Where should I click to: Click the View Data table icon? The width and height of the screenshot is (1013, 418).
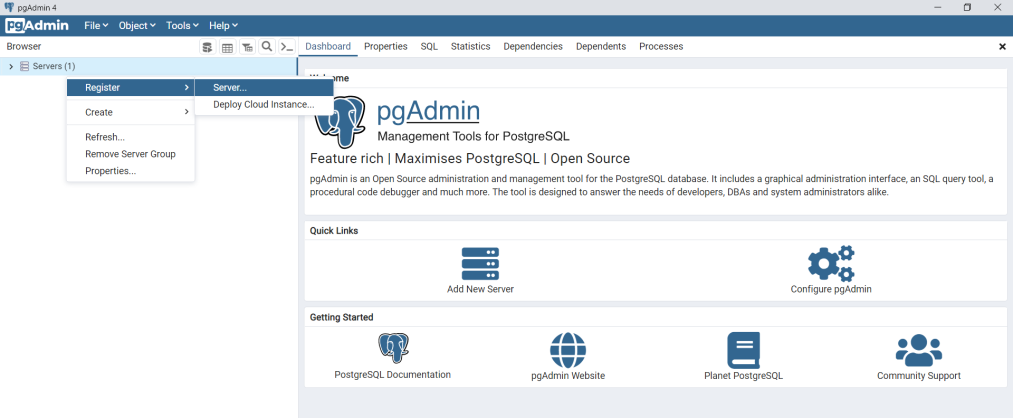click(x=227, y=47)
